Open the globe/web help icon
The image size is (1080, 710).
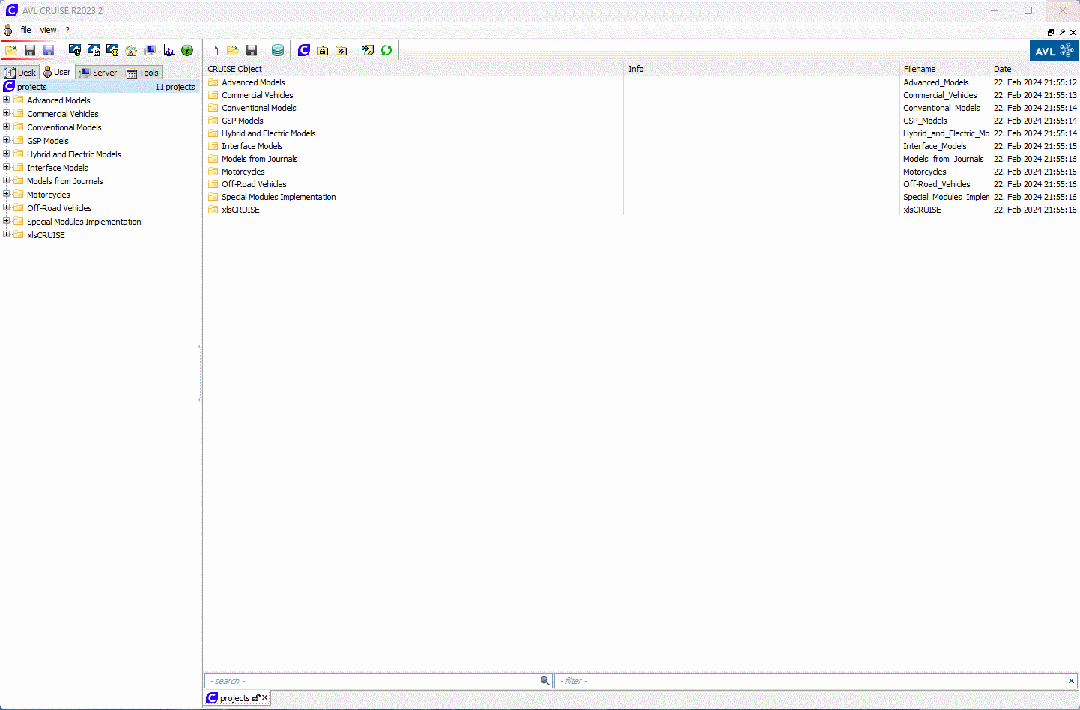(187, 50)
